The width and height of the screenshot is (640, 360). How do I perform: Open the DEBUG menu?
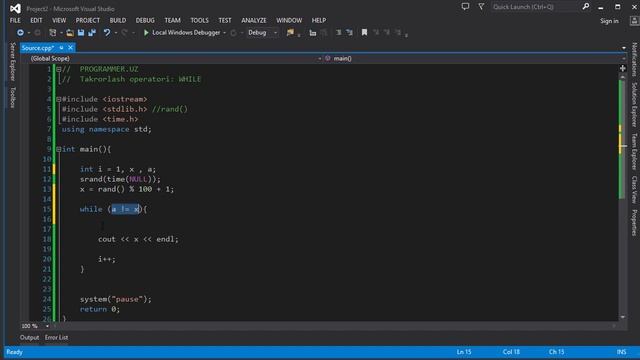tap(145, 20)
